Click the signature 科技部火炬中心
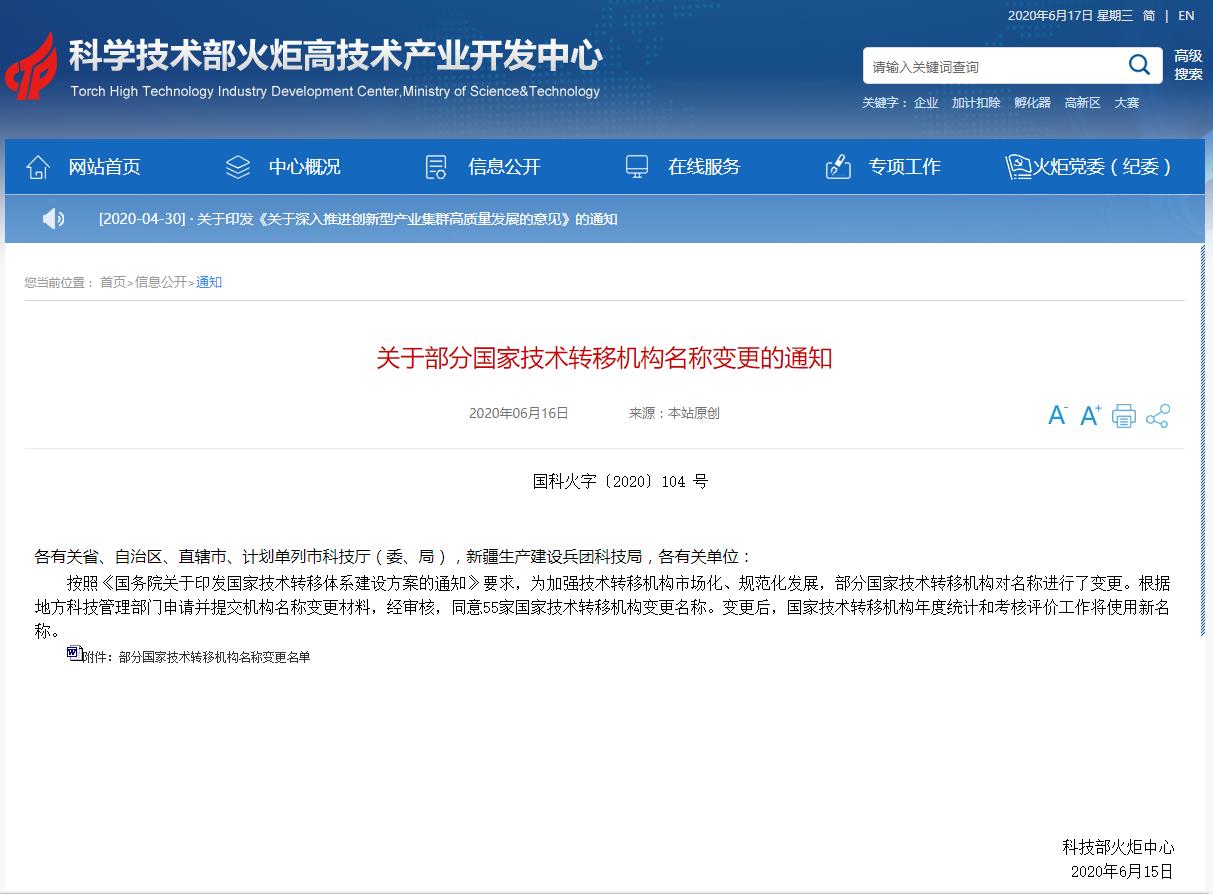 [1118, 847]
